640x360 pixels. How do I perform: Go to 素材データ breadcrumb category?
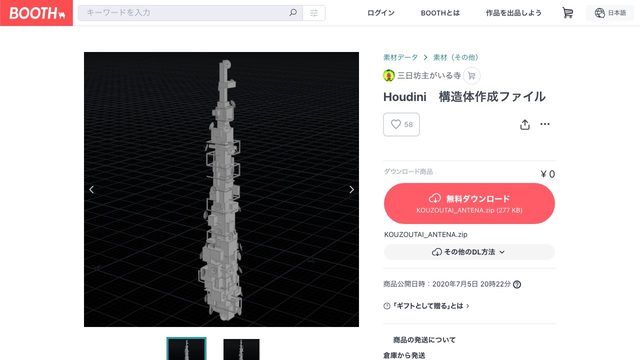[400, 58]
